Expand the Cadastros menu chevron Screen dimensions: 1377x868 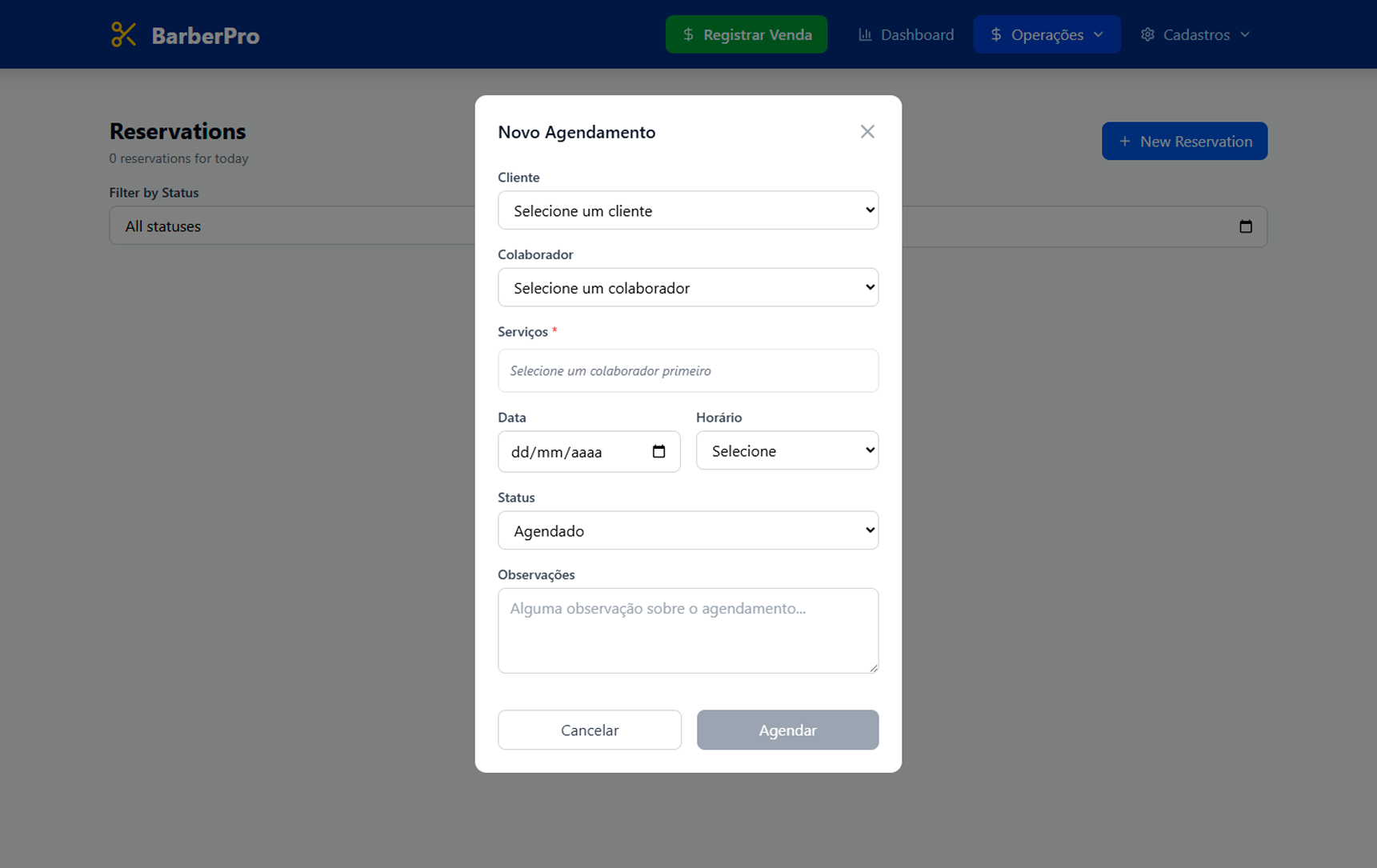click(1244, 34)
